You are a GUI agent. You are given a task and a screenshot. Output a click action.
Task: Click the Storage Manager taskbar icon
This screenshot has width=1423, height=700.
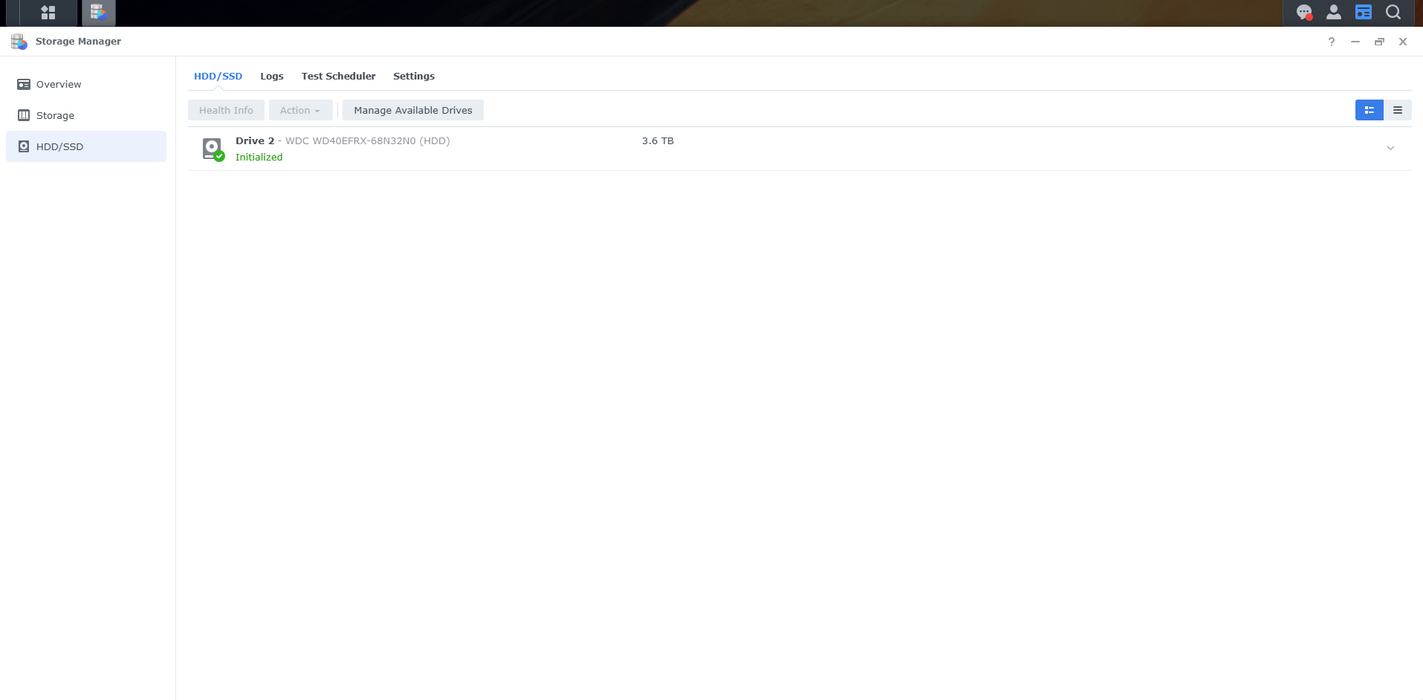coord(98,13)
